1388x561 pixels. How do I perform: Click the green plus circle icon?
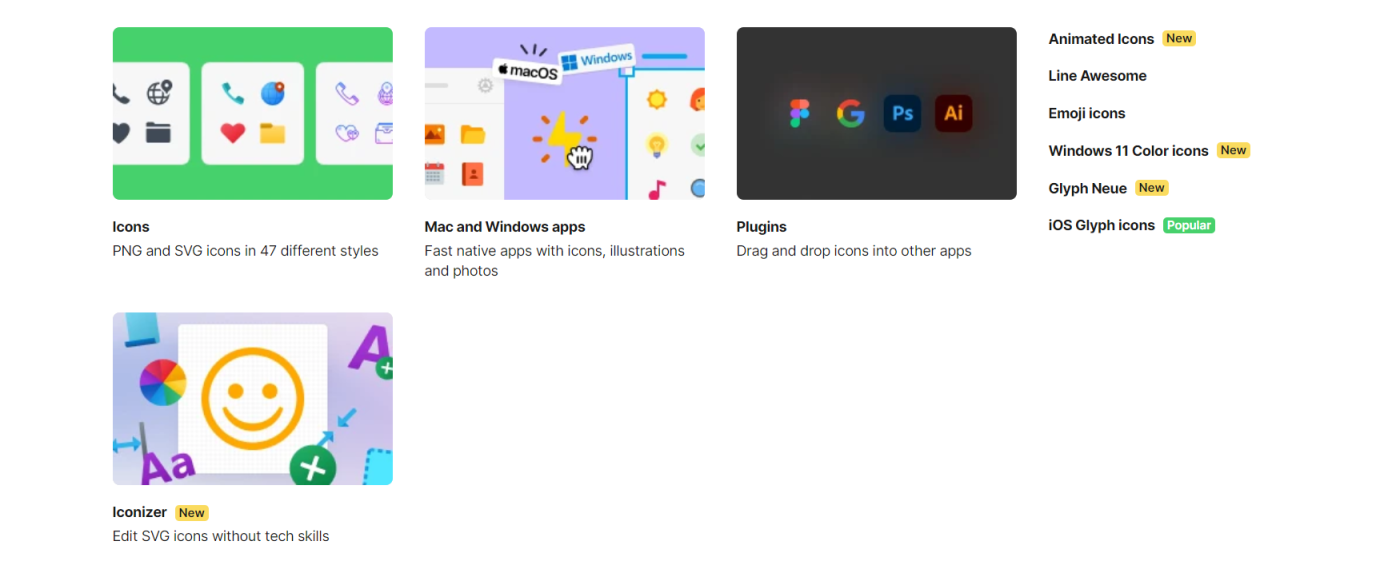(313, 467)
